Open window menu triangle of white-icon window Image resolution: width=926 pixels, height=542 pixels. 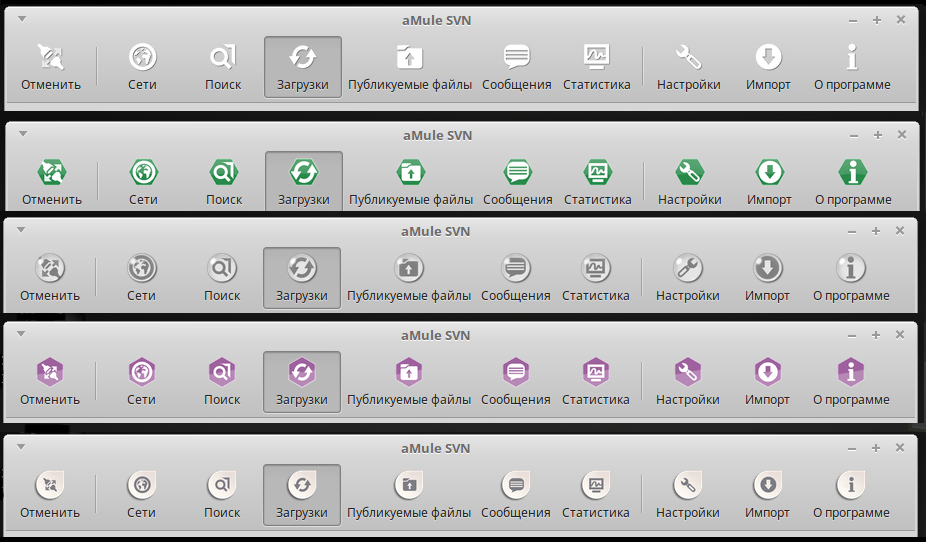click(22, 19)
